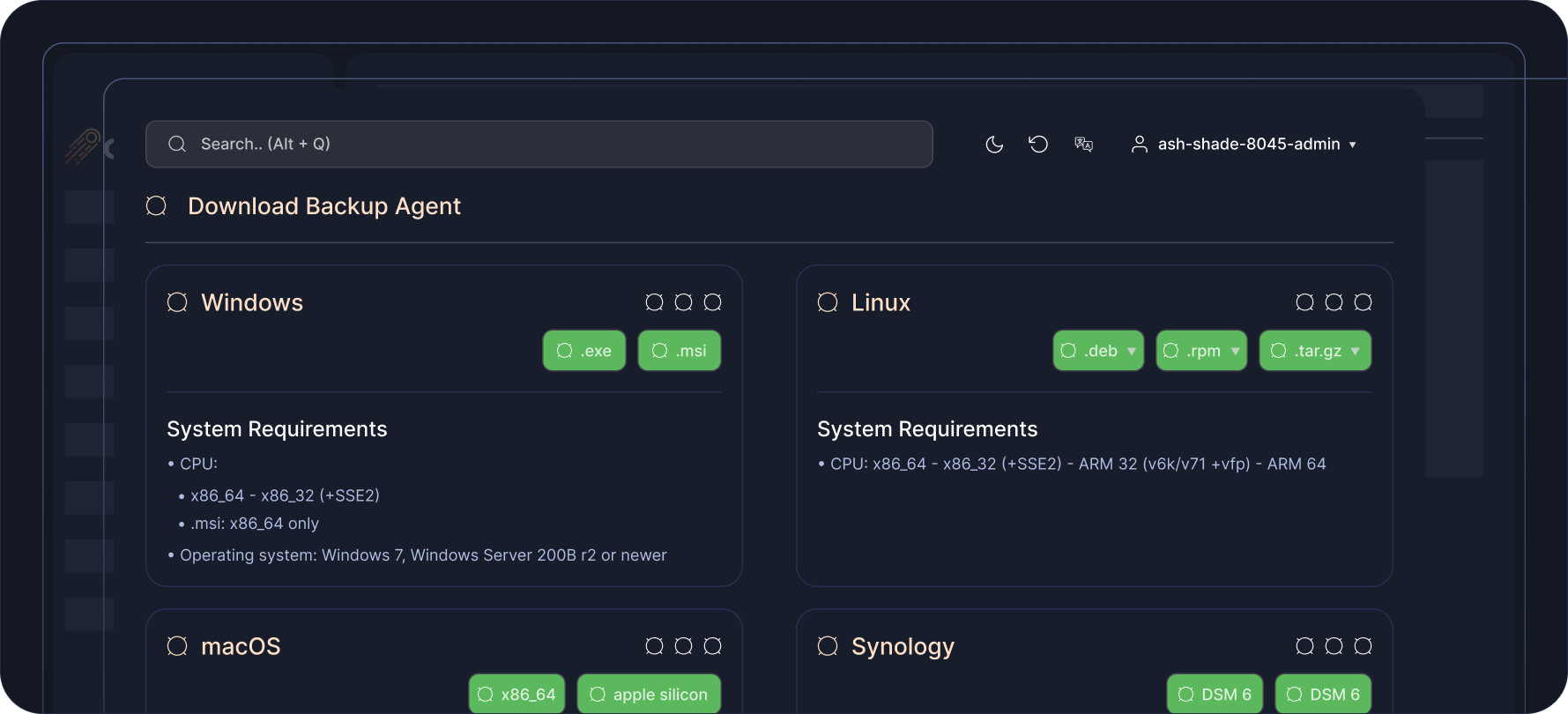Click System Requirements in the Windows card
The height and width of the screenshot is (714, 1568).
point(277,429)
